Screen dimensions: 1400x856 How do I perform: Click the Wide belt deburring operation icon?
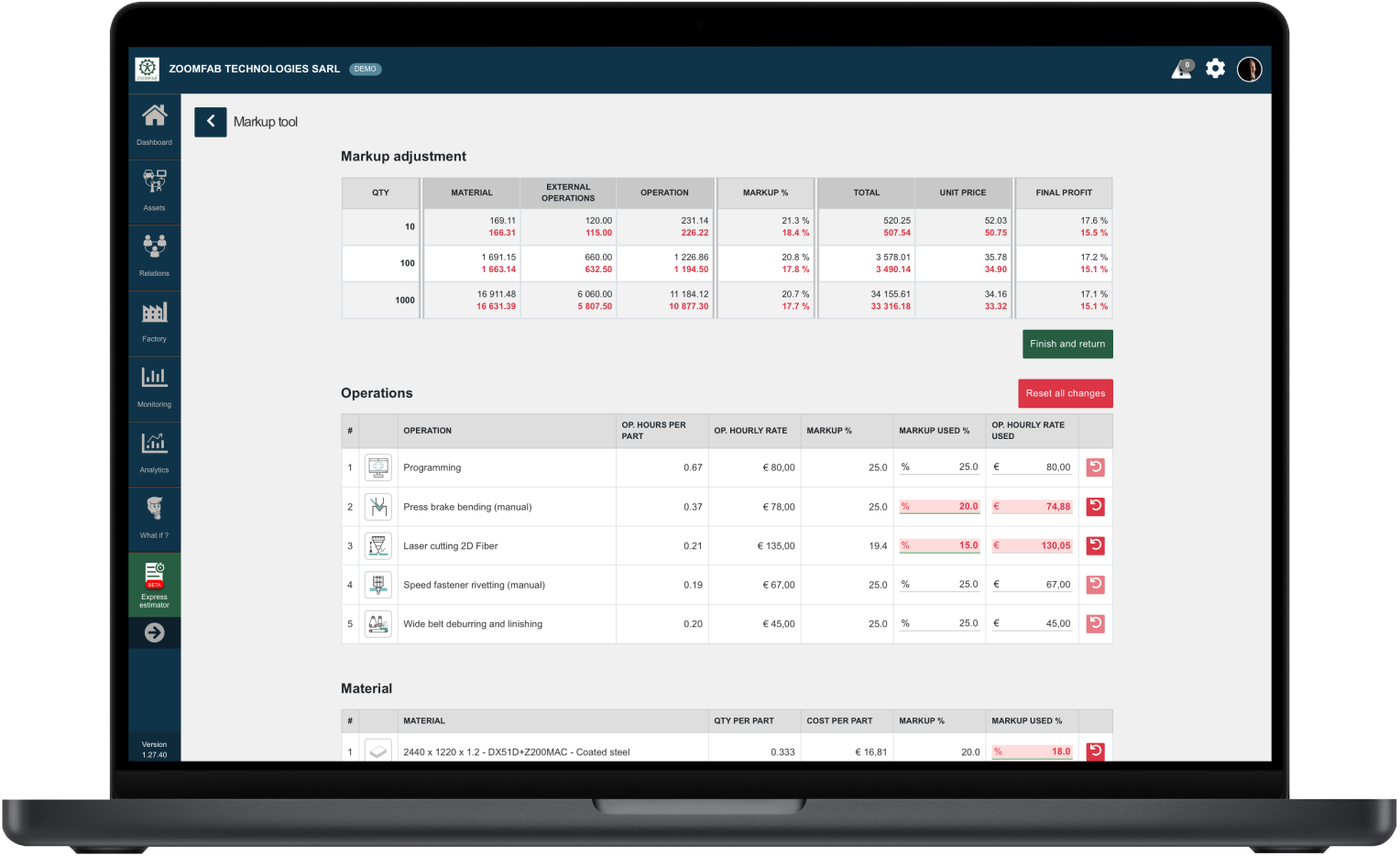click(x=377, y=623)
